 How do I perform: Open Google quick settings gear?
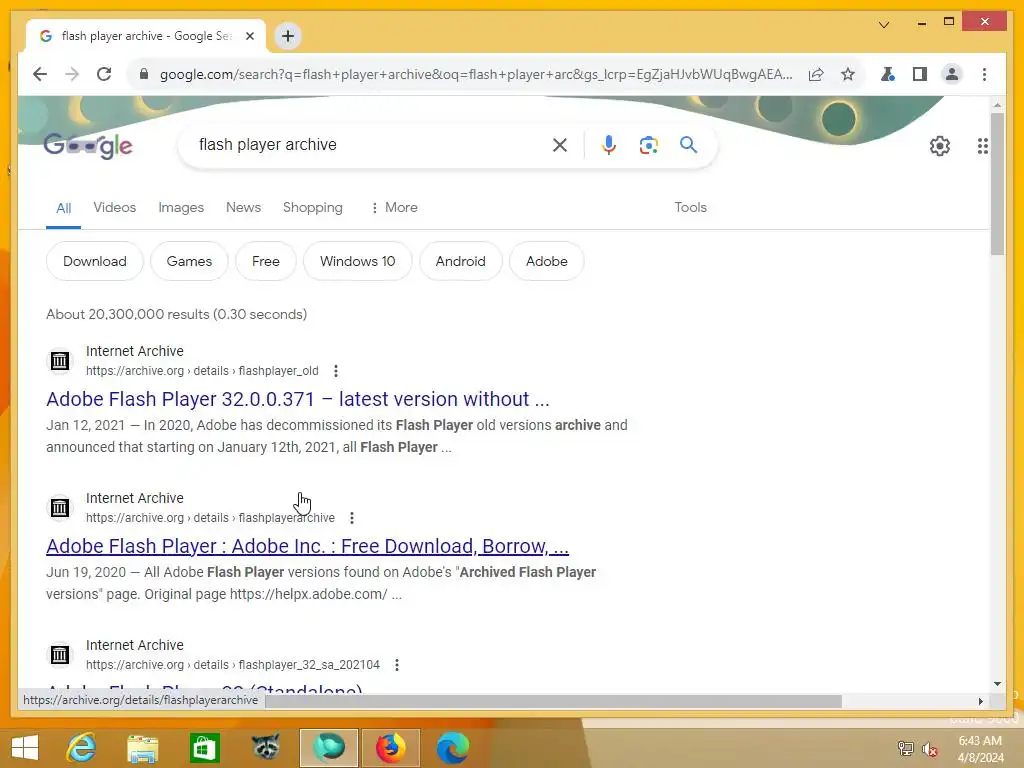pyautogui.click(x=940, y=146)
